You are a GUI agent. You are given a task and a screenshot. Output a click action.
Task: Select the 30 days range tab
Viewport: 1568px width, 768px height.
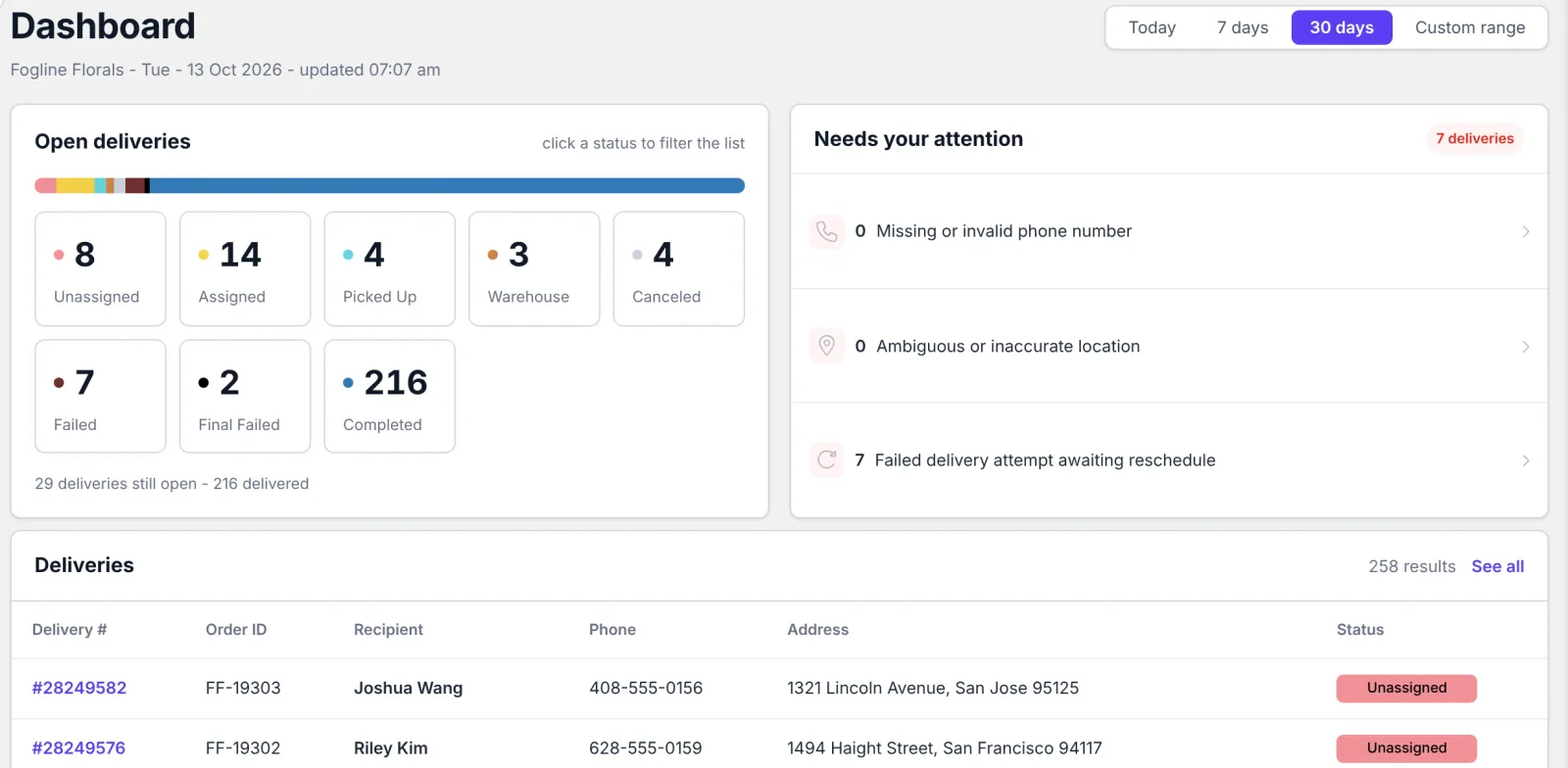tap(1342, 27)
